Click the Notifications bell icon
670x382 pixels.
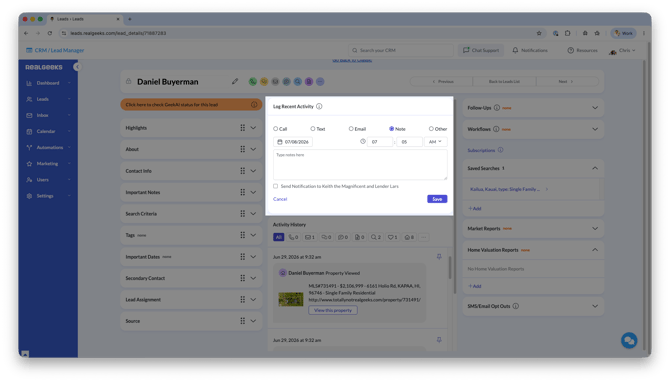pyautogui.click(x=515, y=50)
